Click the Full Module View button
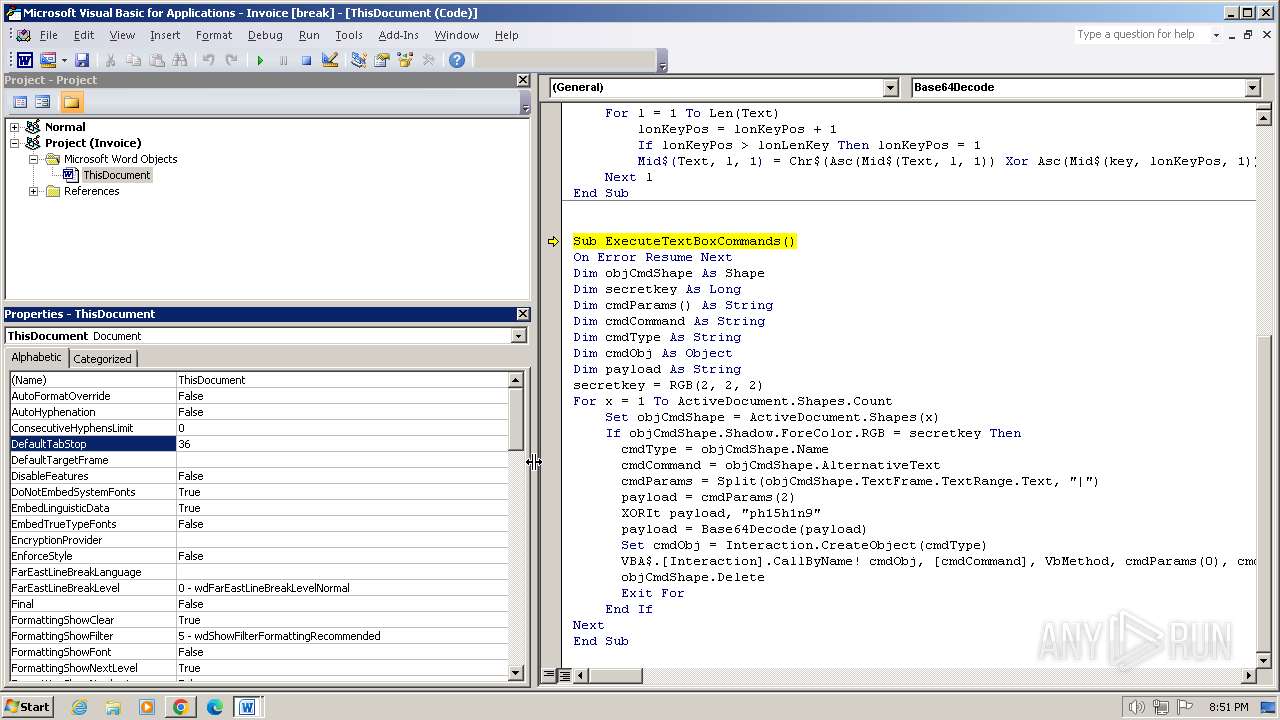This screenshot has width=1280, height=720. tap(564, 676)
